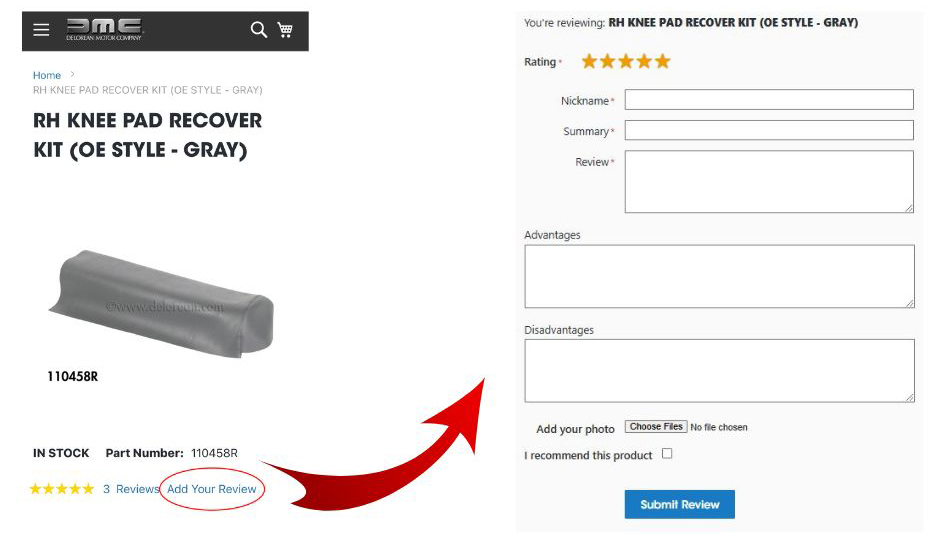Click inside the Advantages text box
Viewport: 940px width, 540px height.
pyautogui.click(x=719, y=276)
